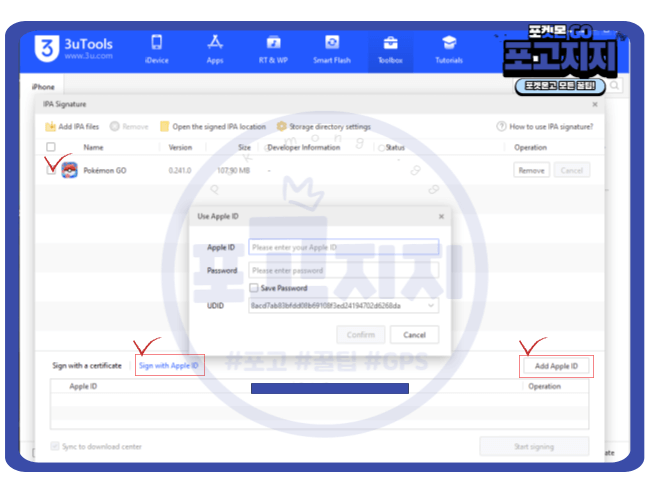Click the search magnifier icon
Viewport: 650px width, 500px height.
click(615, 86)
